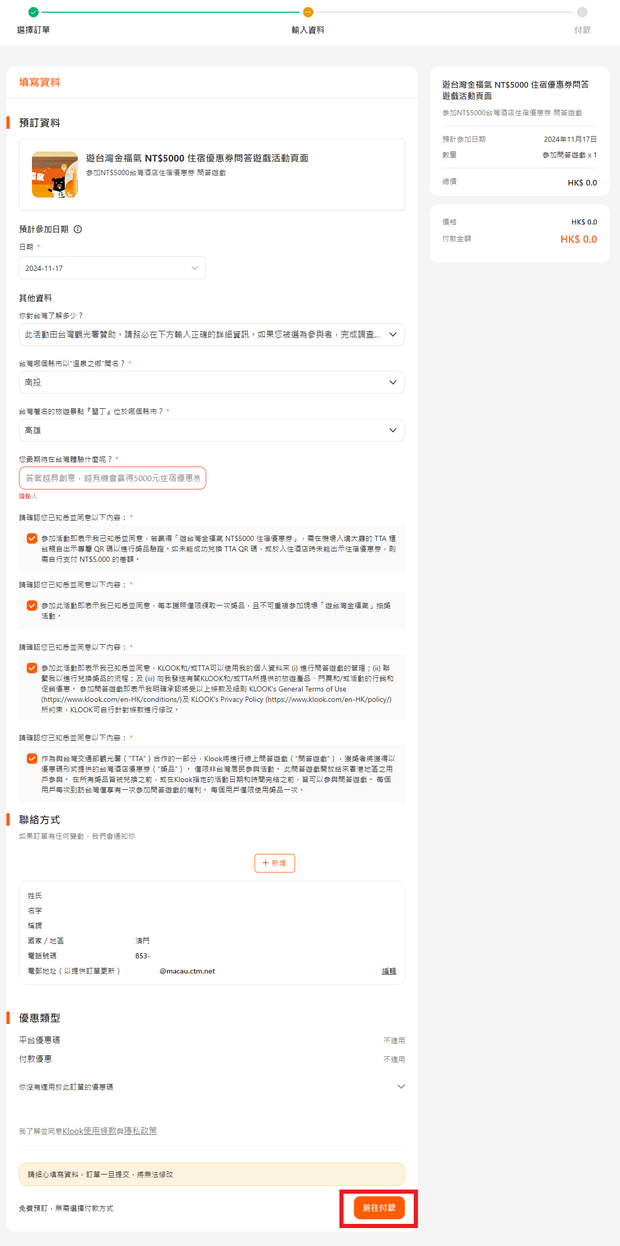Click the red 請輸入 error message
Image resolution: width=620 pixels, height=1246 pixels.
[26, 496]
